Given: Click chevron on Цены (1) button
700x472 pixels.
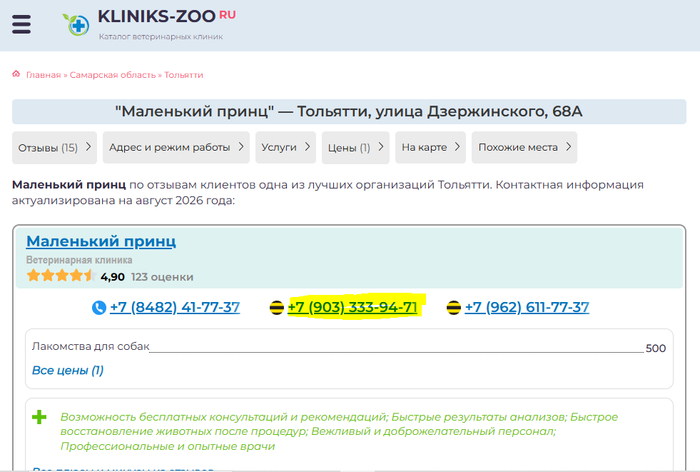Looking at the screenshot, I should (x=381, y=146).
